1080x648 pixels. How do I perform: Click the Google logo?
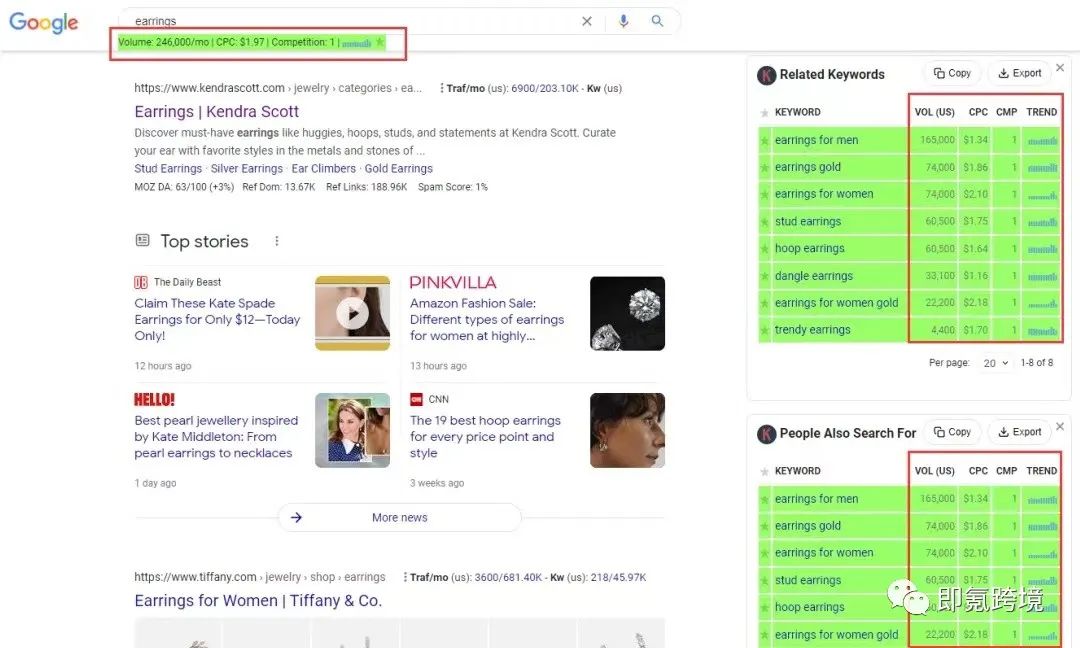(x=43, y=22)
